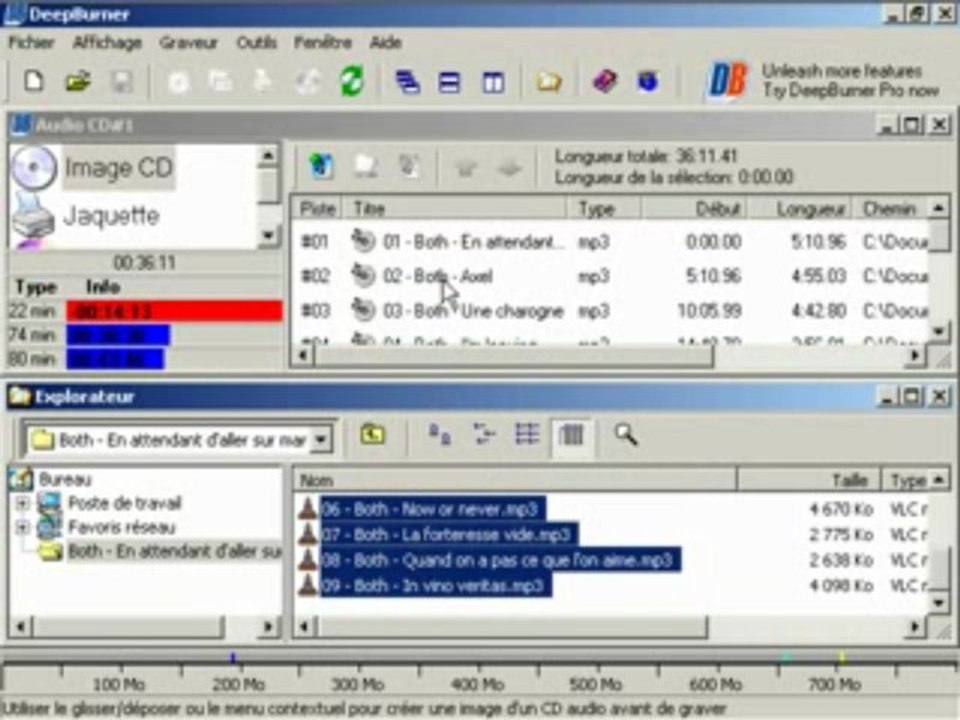Click the DB DeepBurner Pro logo
The image size is (960, 720).
coord(727,81)
